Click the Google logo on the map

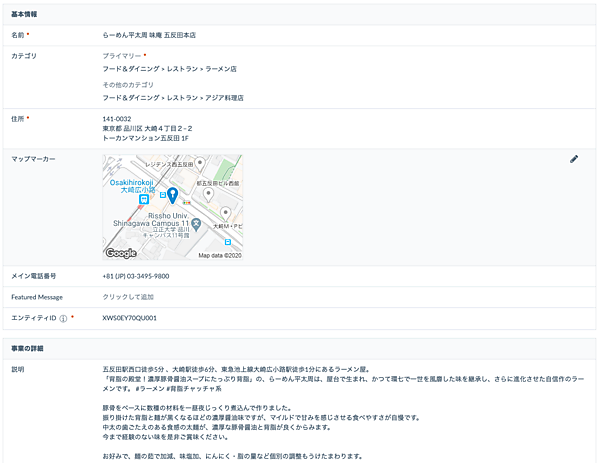(x=121, y=254)
